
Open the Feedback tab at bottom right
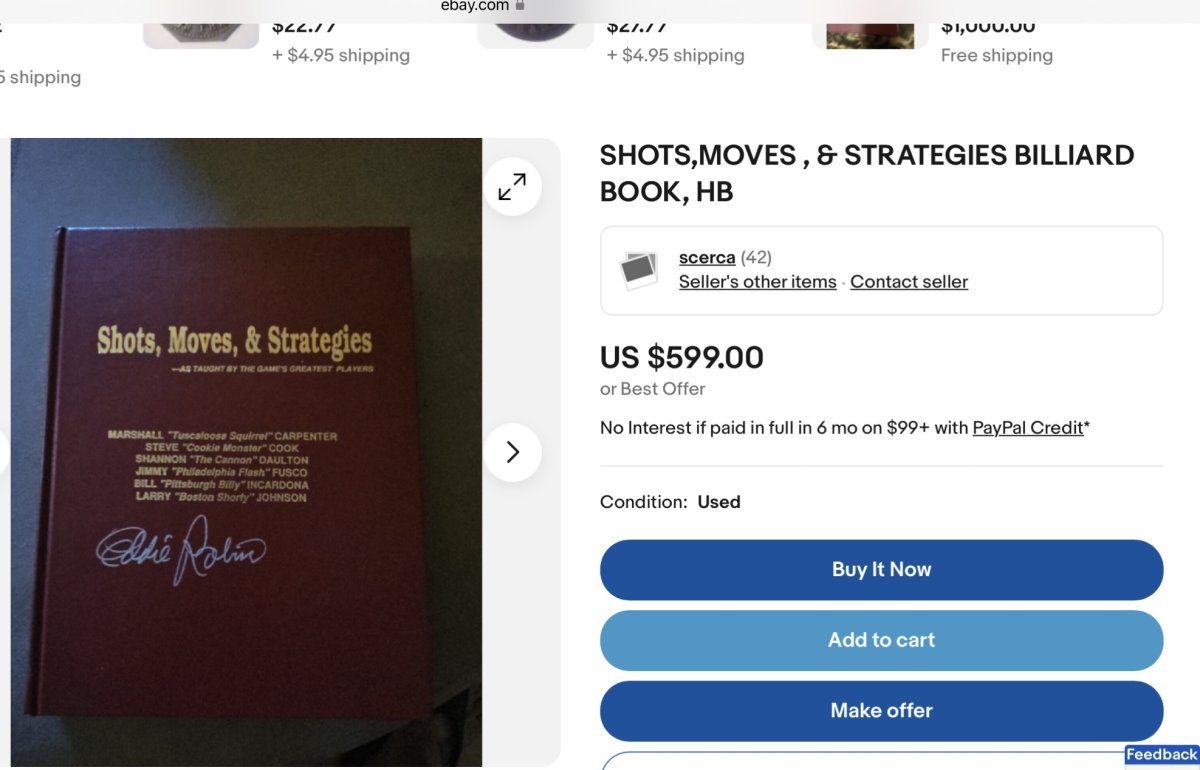point(1161,755)
